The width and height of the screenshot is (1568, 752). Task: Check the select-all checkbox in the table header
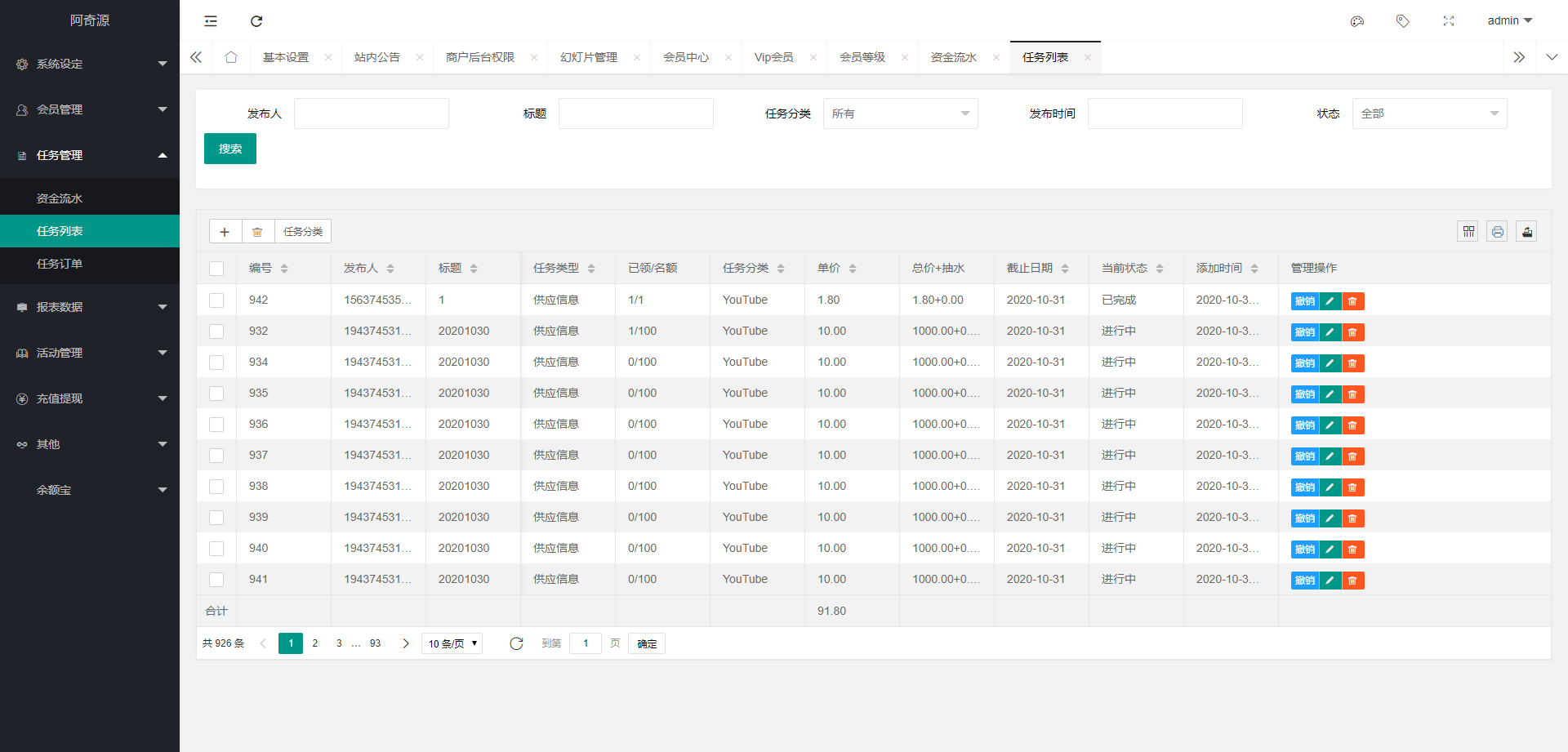216,268
